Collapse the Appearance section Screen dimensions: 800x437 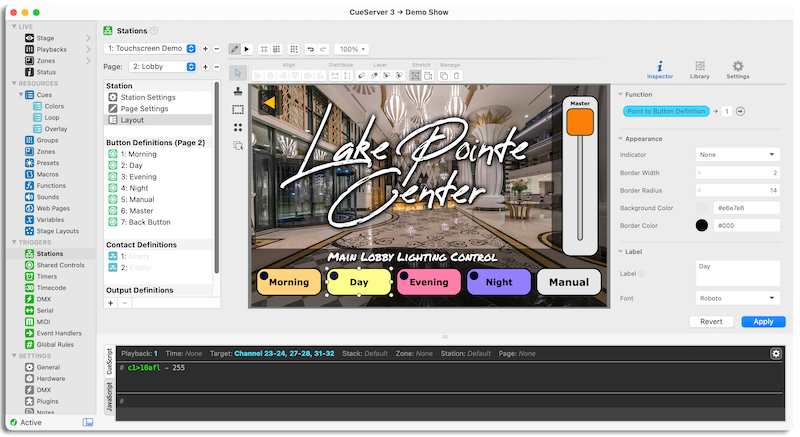point(620,139)
